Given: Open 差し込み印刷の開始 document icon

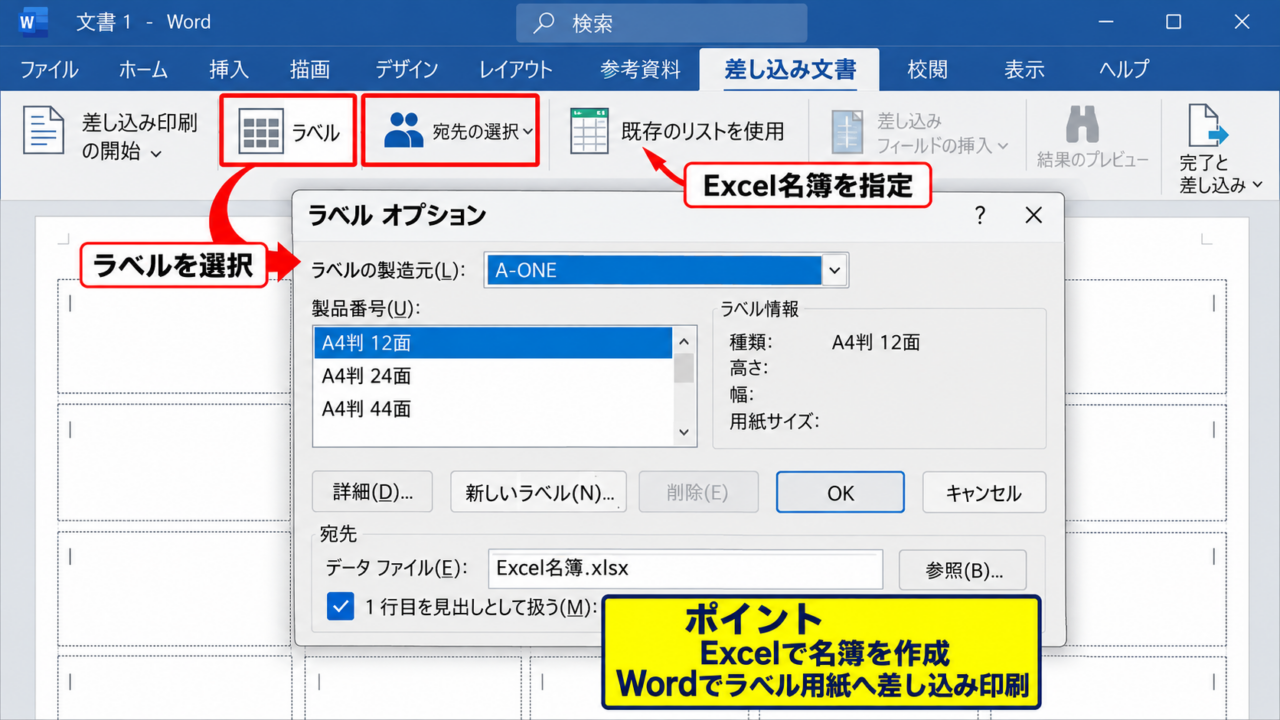Looking at the screenshot, I should coord(43,130).
